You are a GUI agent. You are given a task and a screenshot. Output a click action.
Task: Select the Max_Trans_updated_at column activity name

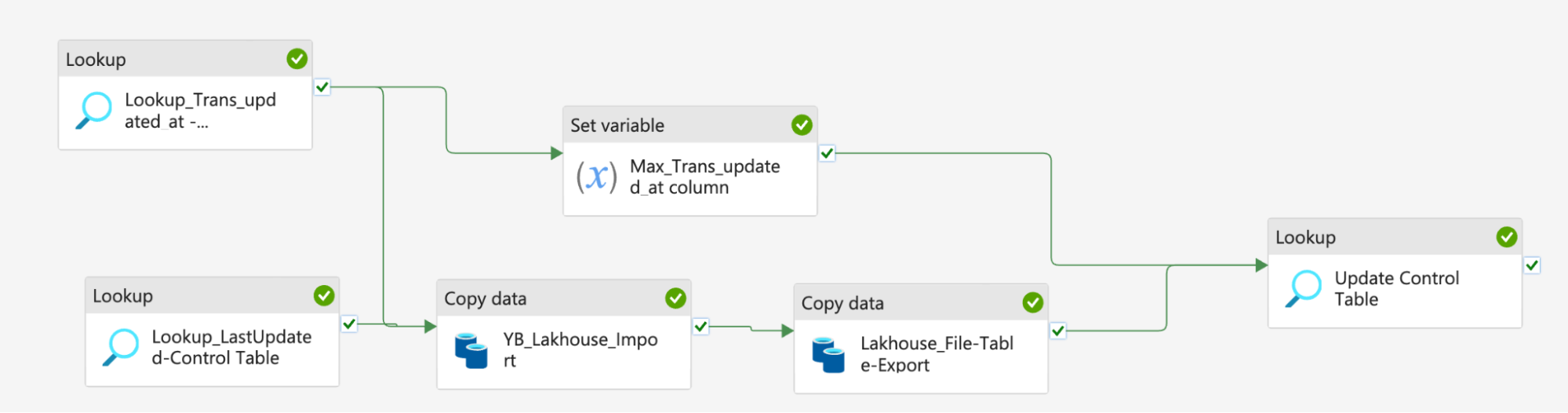[704, 177]
